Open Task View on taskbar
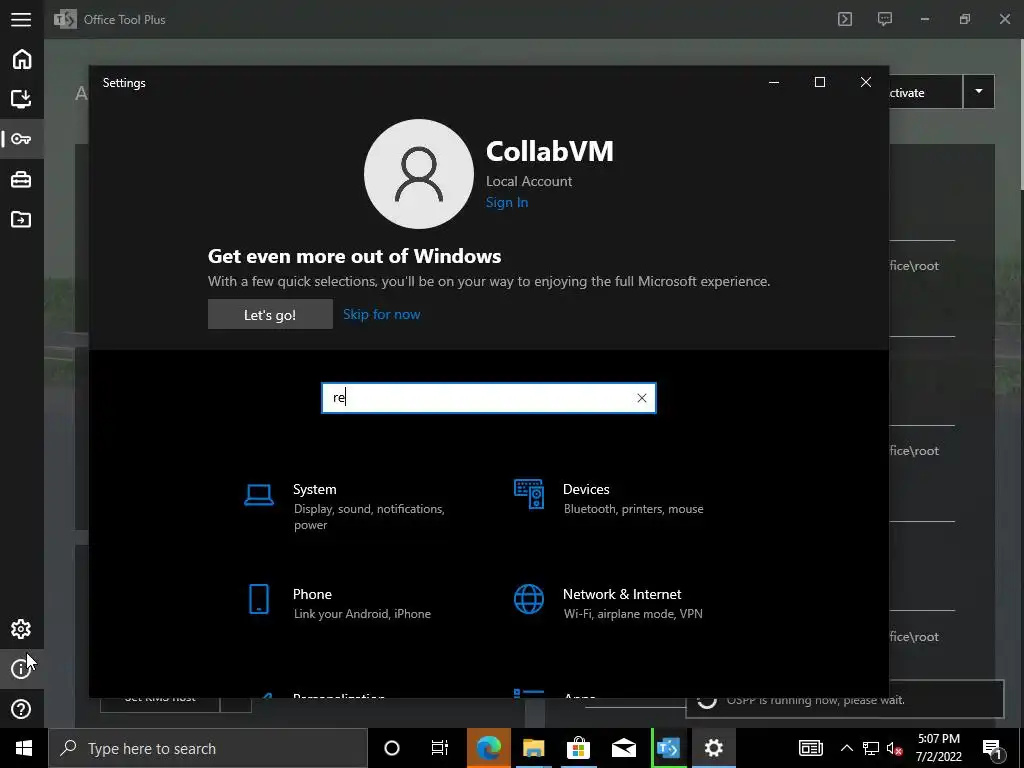This screenshot has height=768, width=1024. 440,748
